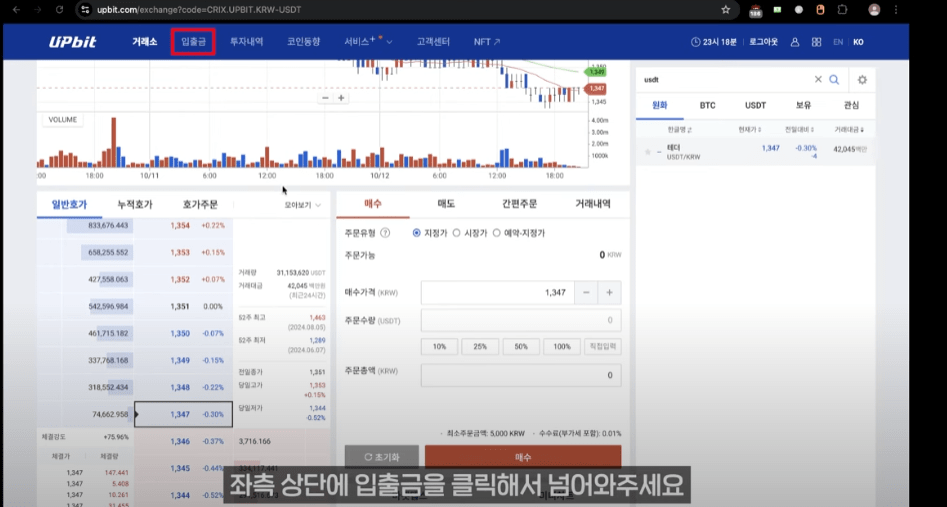Open the user profile icon in the header

coord(795,42)
